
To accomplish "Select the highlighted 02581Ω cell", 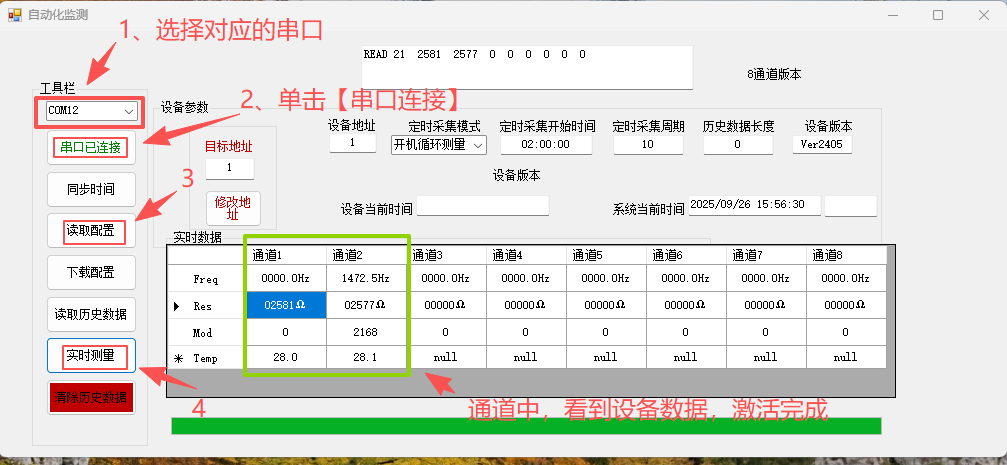I will pos(286,305).
